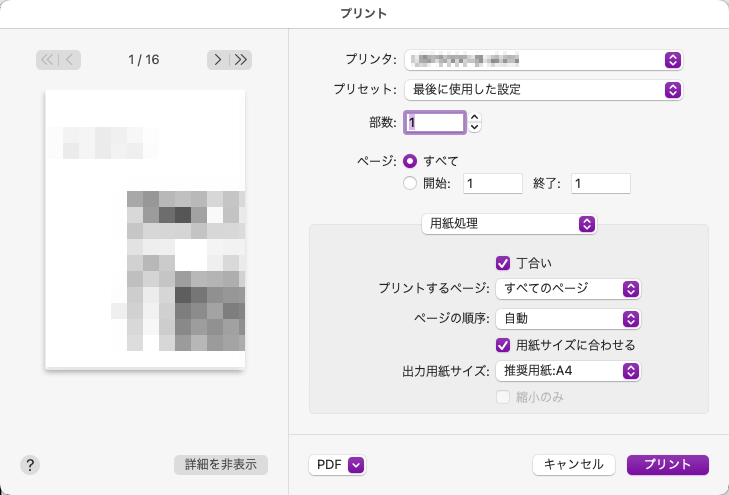Toggle the 丁合い checkbox
Image resolution: width=729 pixels, height=495 pixels.
504,263
